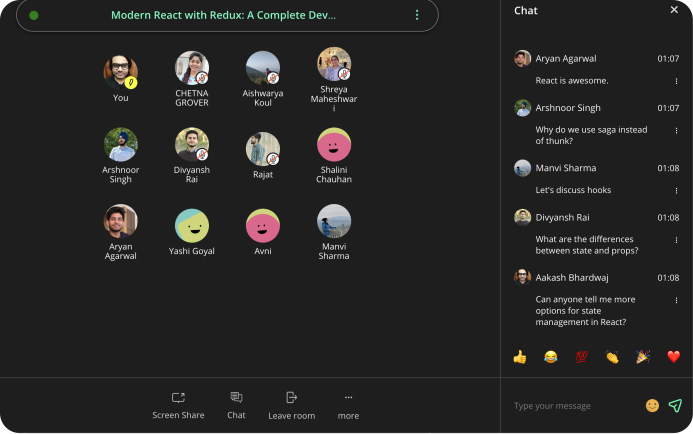Viewport: 693px width, 434px height.
Task: Send 100 points reaction
Action: click(581, 357)
